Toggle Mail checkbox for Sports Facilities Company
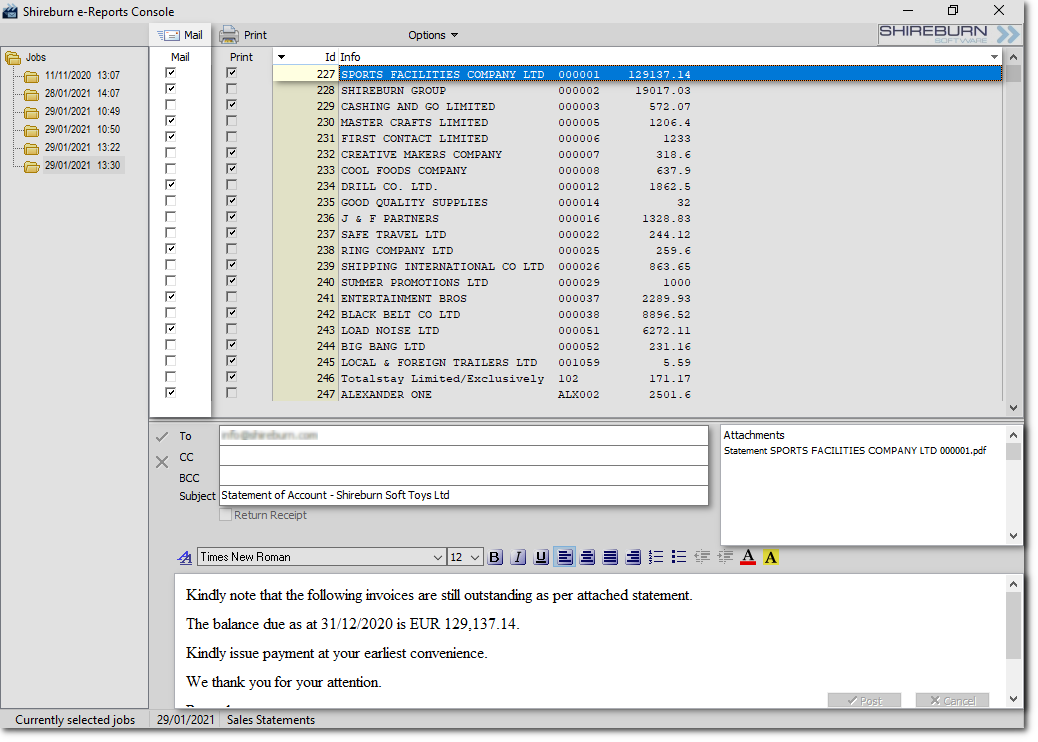The image size is (1038, 742). (x=171, y=73)
